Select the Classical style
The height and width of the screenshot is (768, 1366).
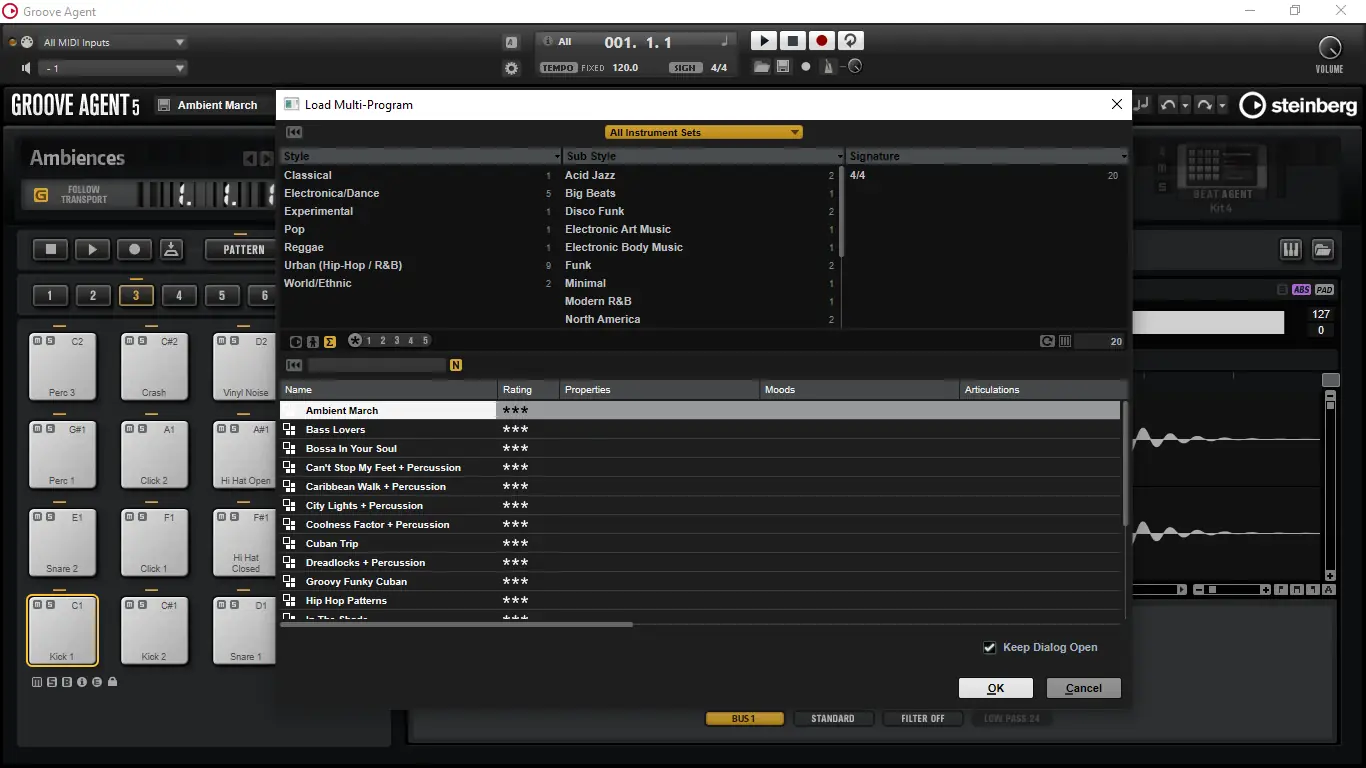click(x=417, y=175)
